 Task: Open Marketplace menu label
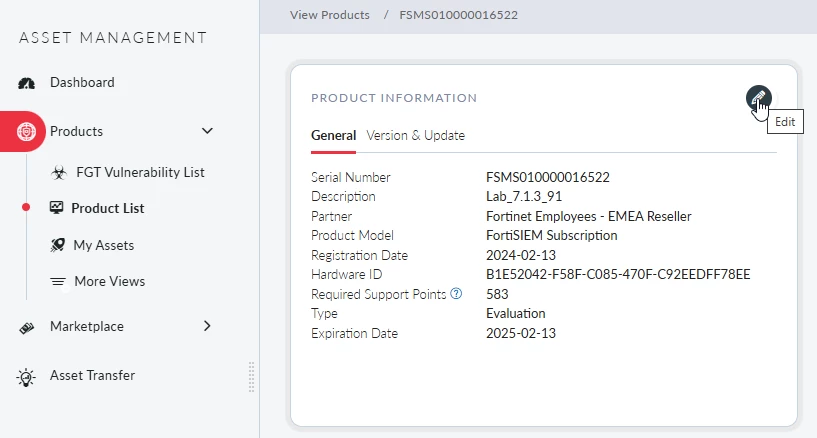tap(87, 327)
